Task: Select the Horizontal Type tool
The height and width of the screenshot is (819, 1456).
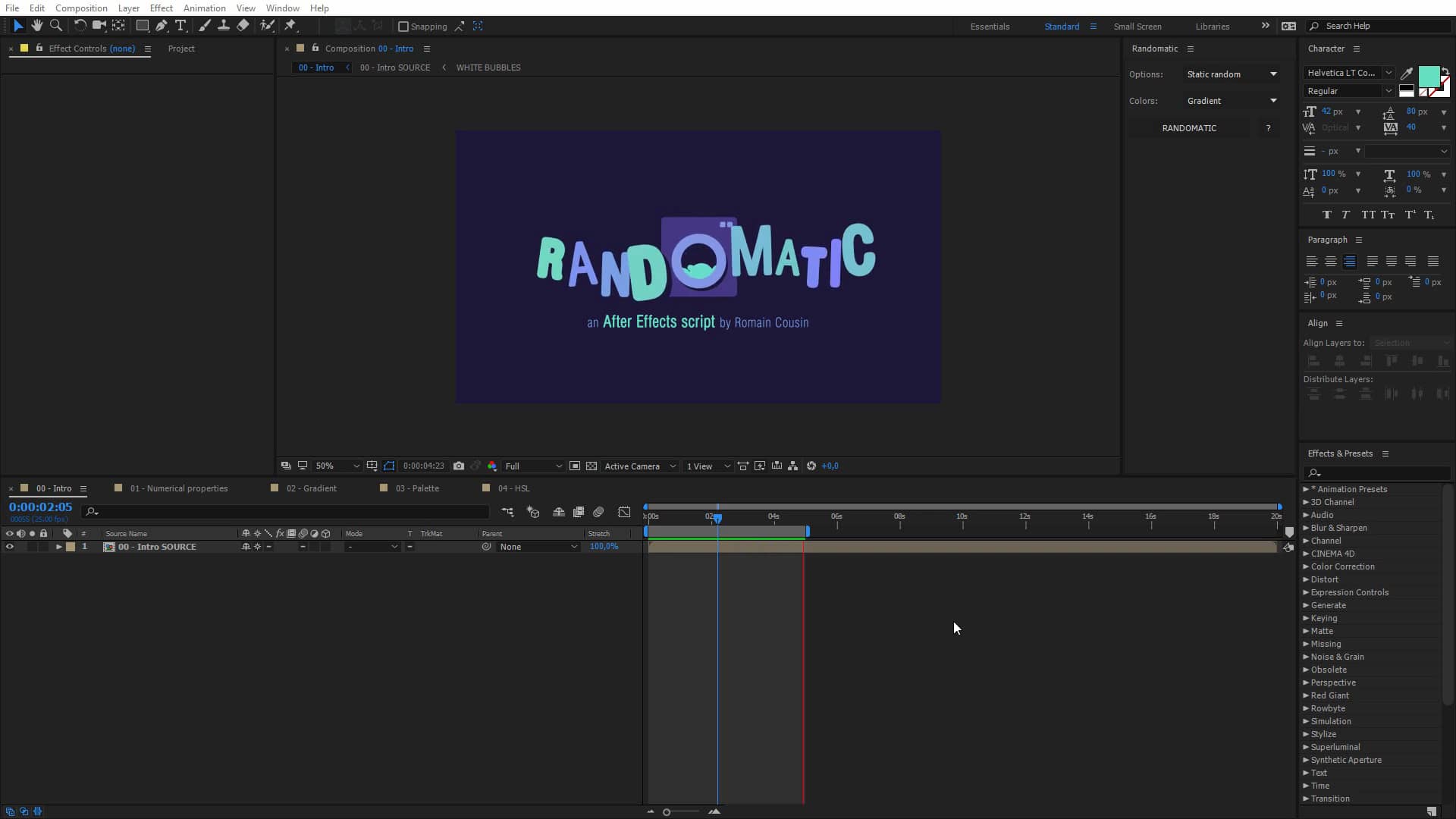Action: [180, 25]
